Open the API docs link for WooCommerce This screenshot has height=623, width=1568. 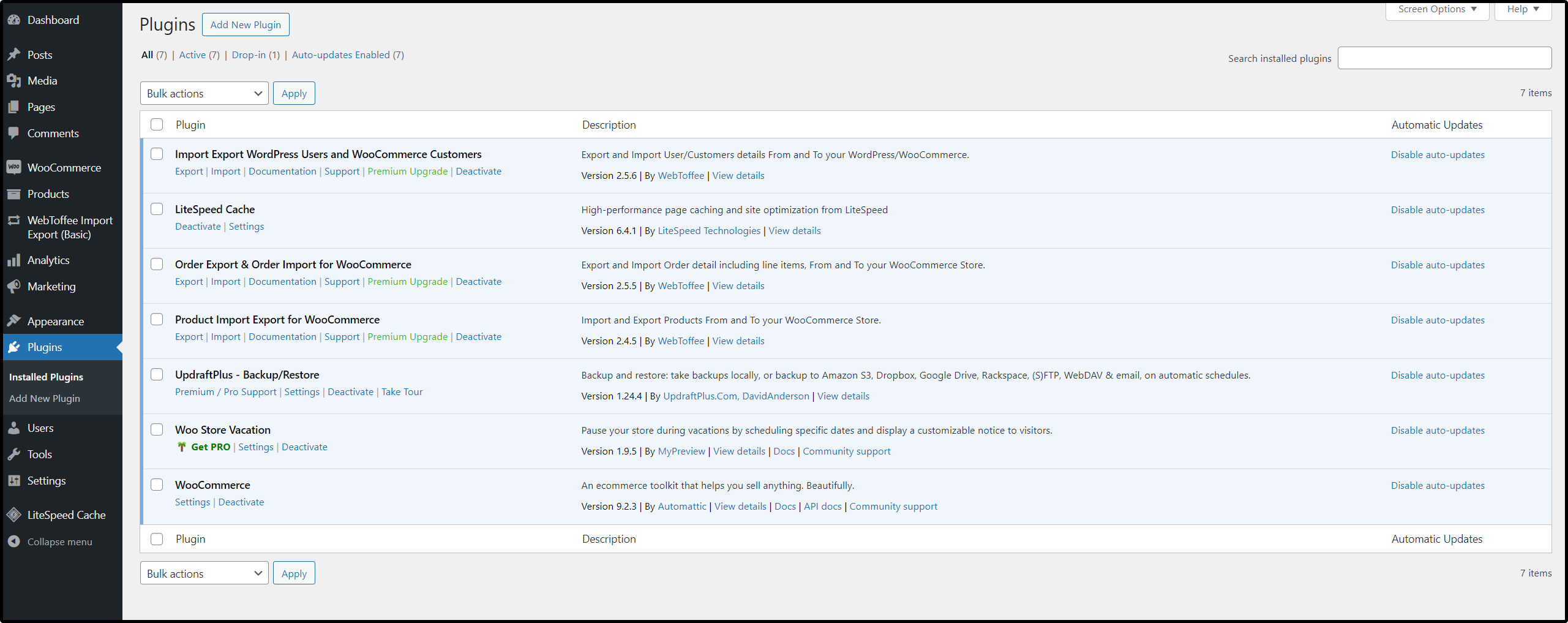(x=822, y=507)
